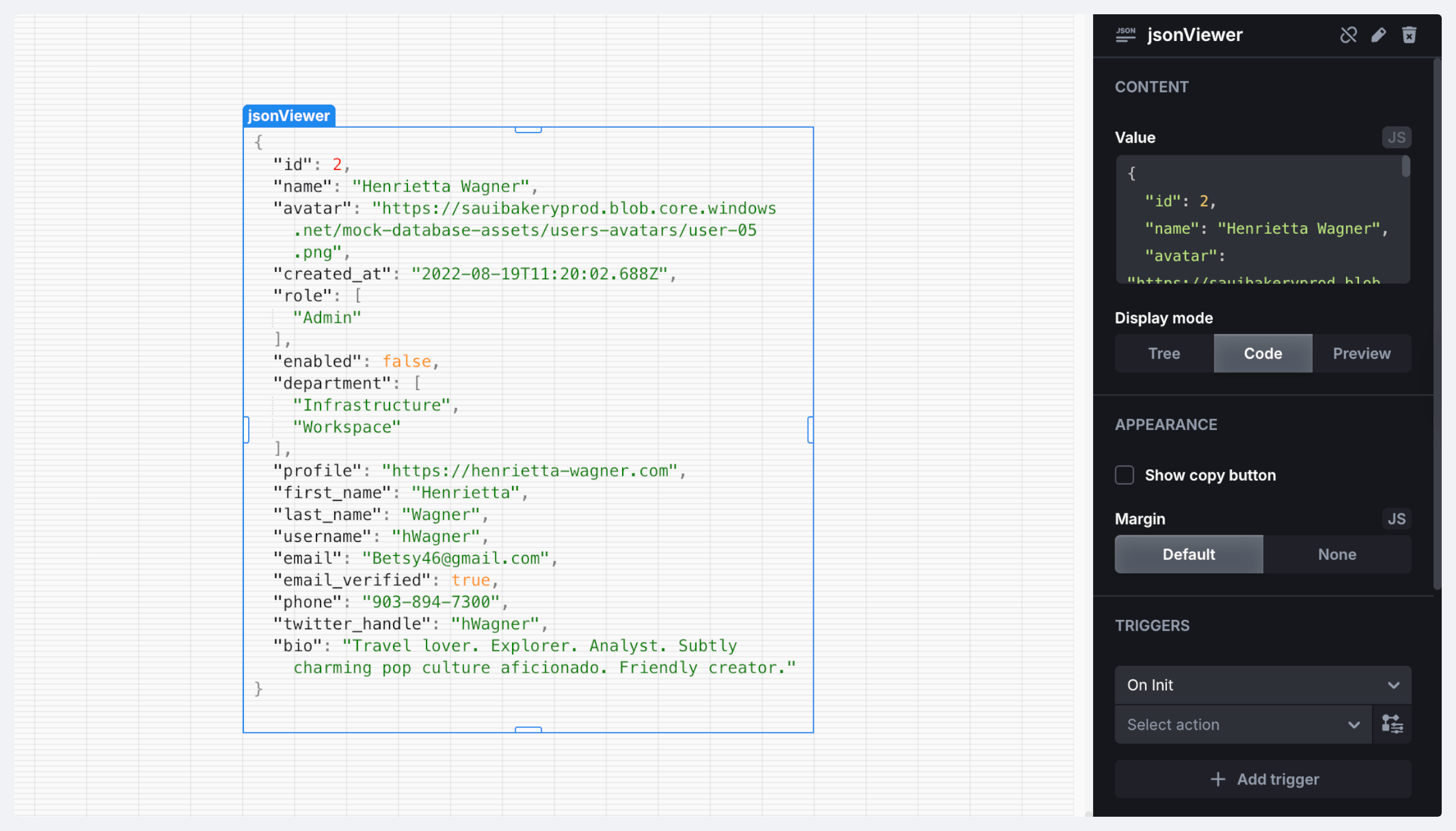The width and height of the screenshot is (1456, 831).
Task: Select Code display mode
Action: click(1263, 353)
